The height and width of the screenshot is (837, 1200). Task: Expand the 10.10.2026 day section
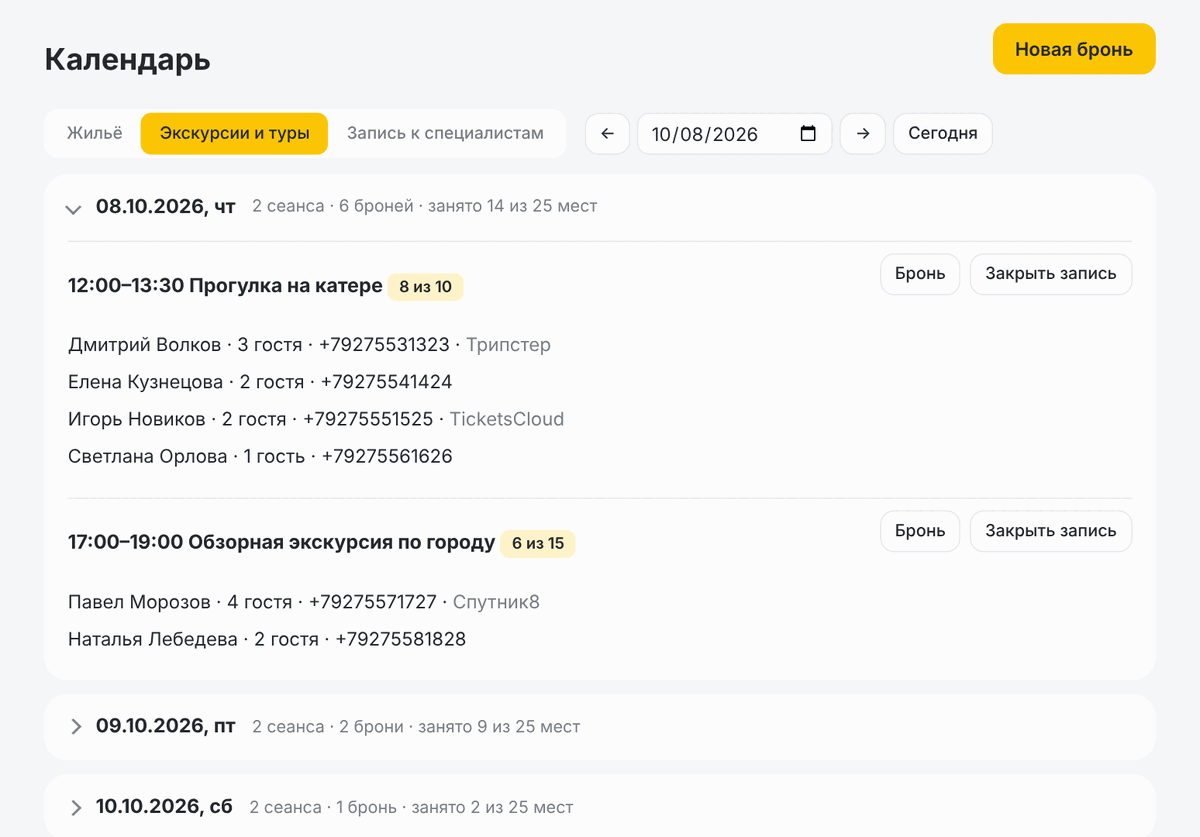(75, 807)
